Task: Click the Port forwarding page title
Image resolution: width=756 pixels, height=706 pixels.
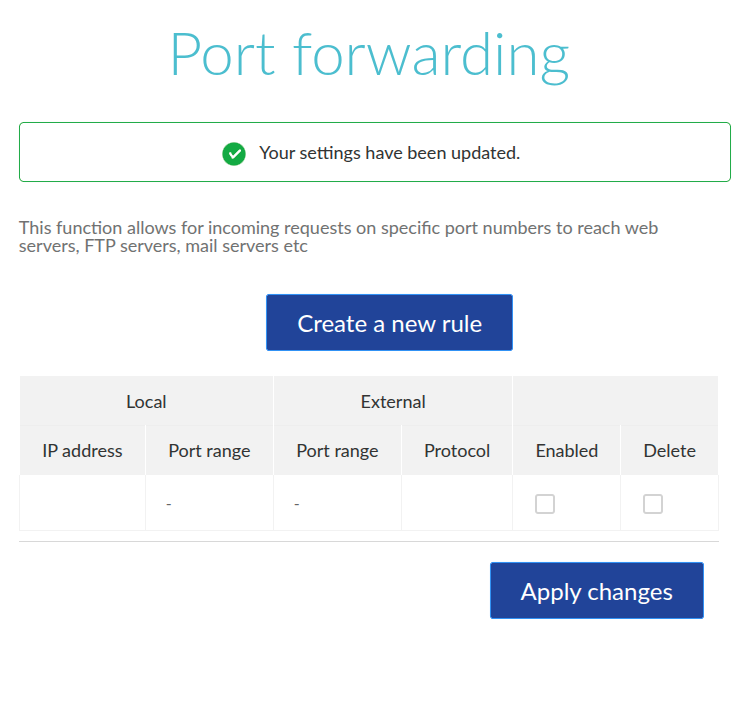Action: tap(369, 54)
